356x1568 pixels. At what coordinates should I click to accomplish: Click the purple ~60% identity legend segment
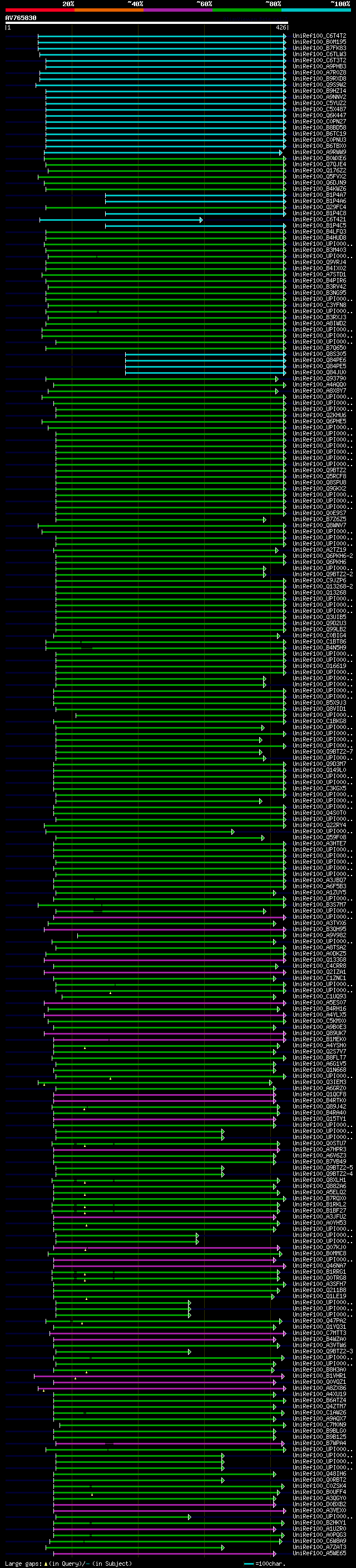point(177,10)
